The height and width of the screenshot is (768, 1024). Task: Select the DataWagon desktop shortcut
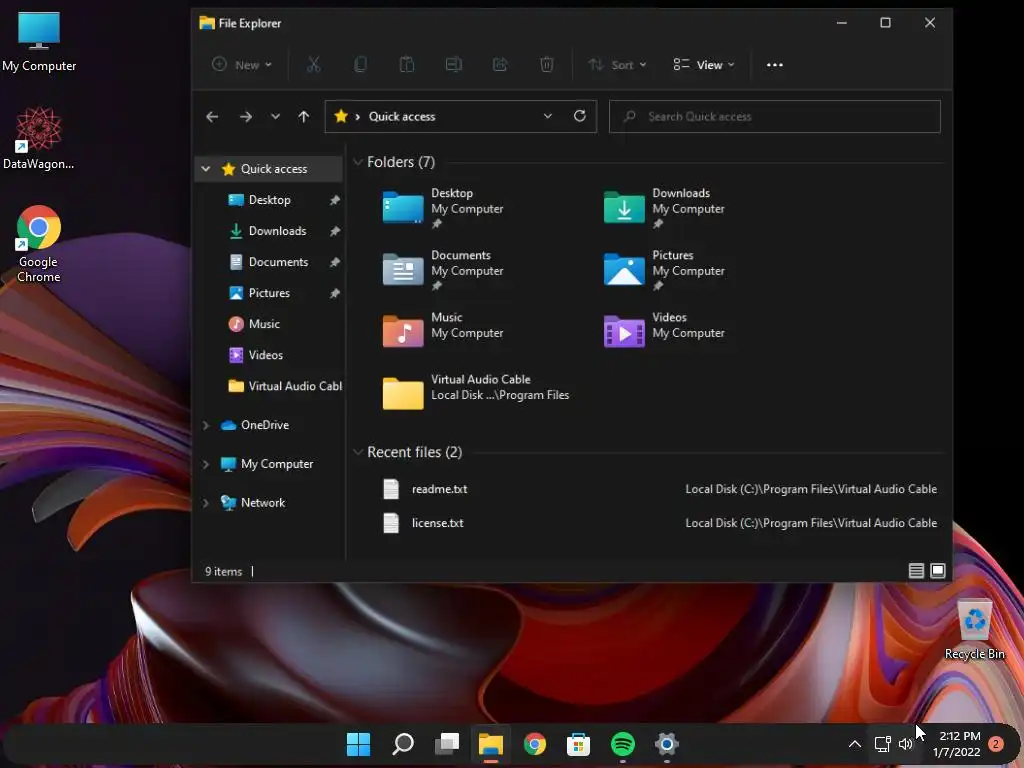39,138
